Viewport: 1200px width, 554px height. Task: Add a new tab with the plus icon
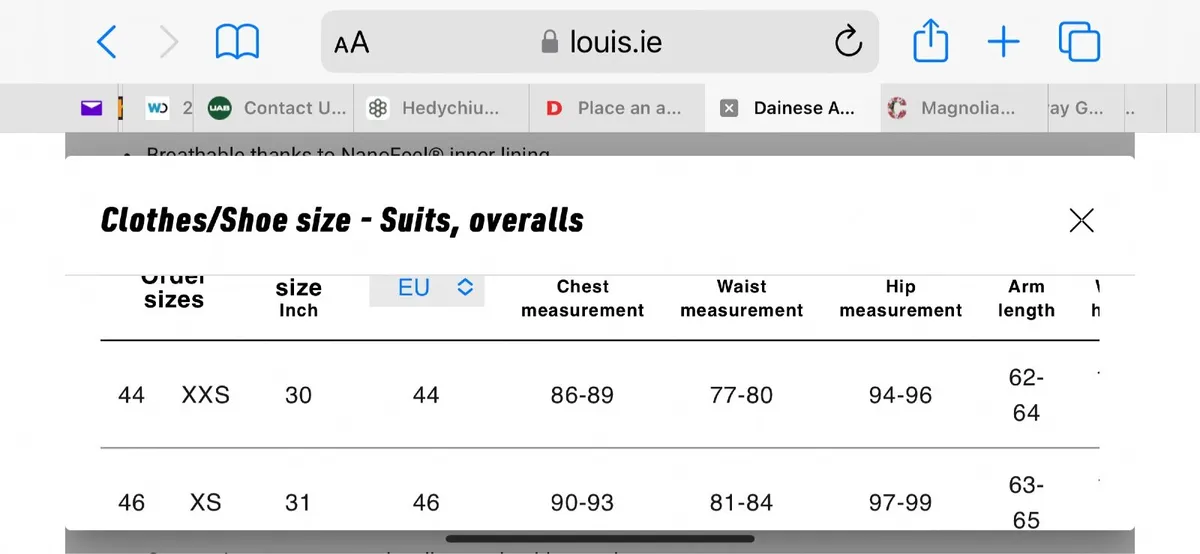coord(1003,42)
